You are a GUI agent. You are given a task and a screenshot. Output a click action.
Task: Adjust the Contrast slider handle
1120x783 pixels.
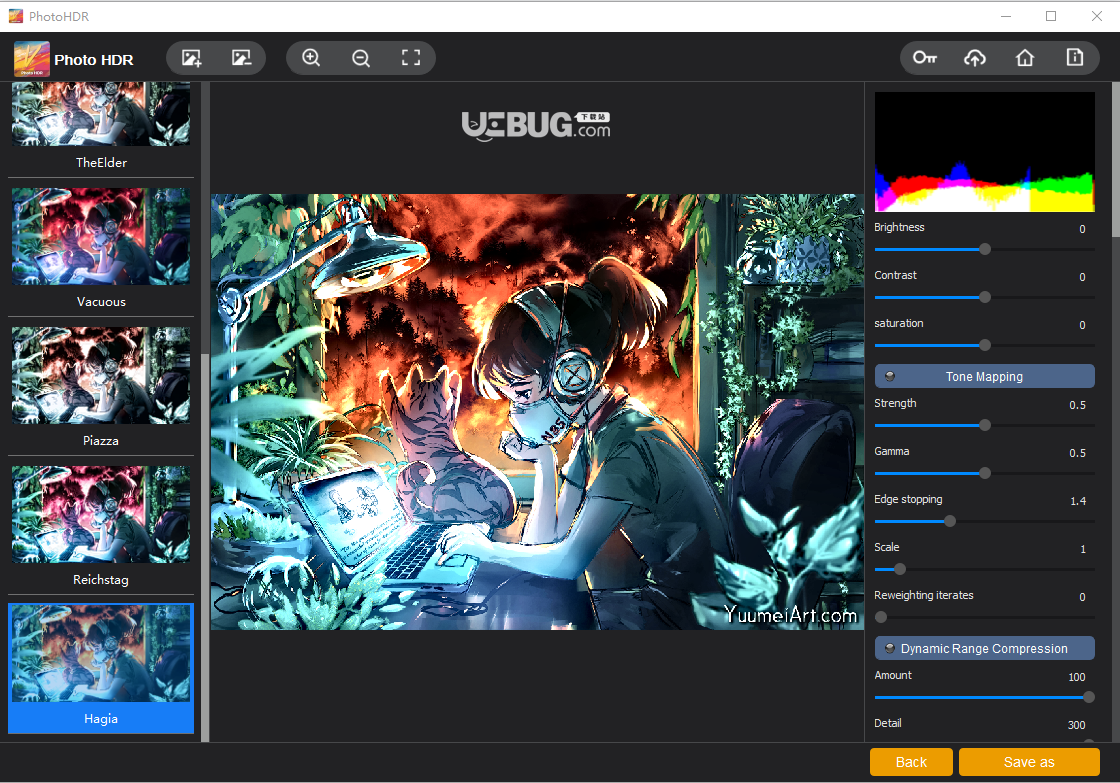point(984,297)
